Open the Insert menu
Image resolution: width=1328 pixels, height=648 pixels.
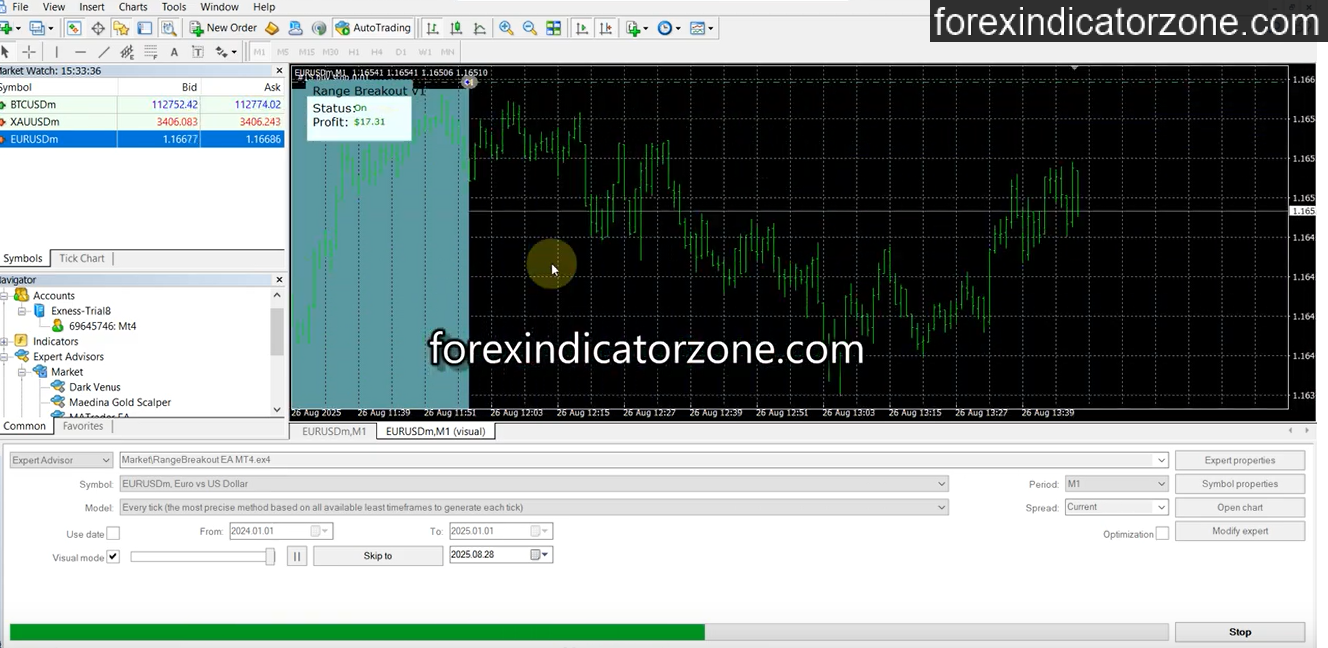pyautogui.click(x=92, y=7)
